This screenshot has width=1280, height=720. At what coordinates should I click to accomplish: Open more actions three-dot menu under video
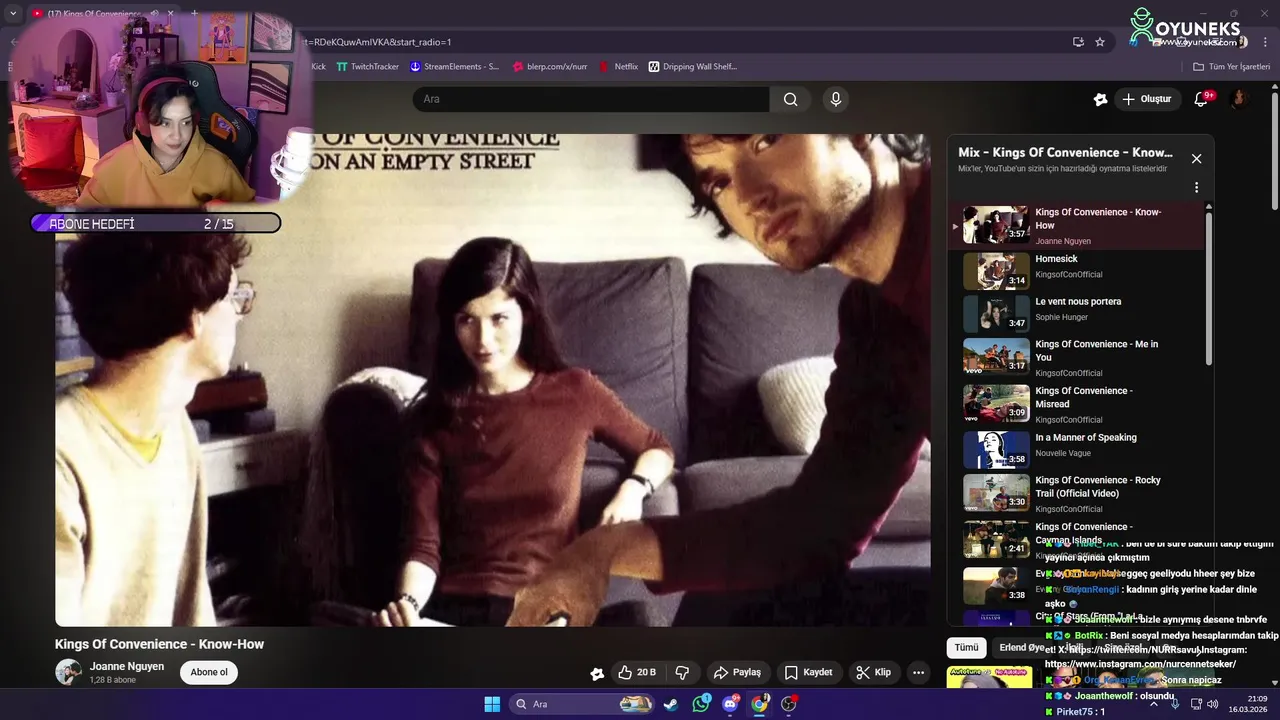[x=918, y=672]
